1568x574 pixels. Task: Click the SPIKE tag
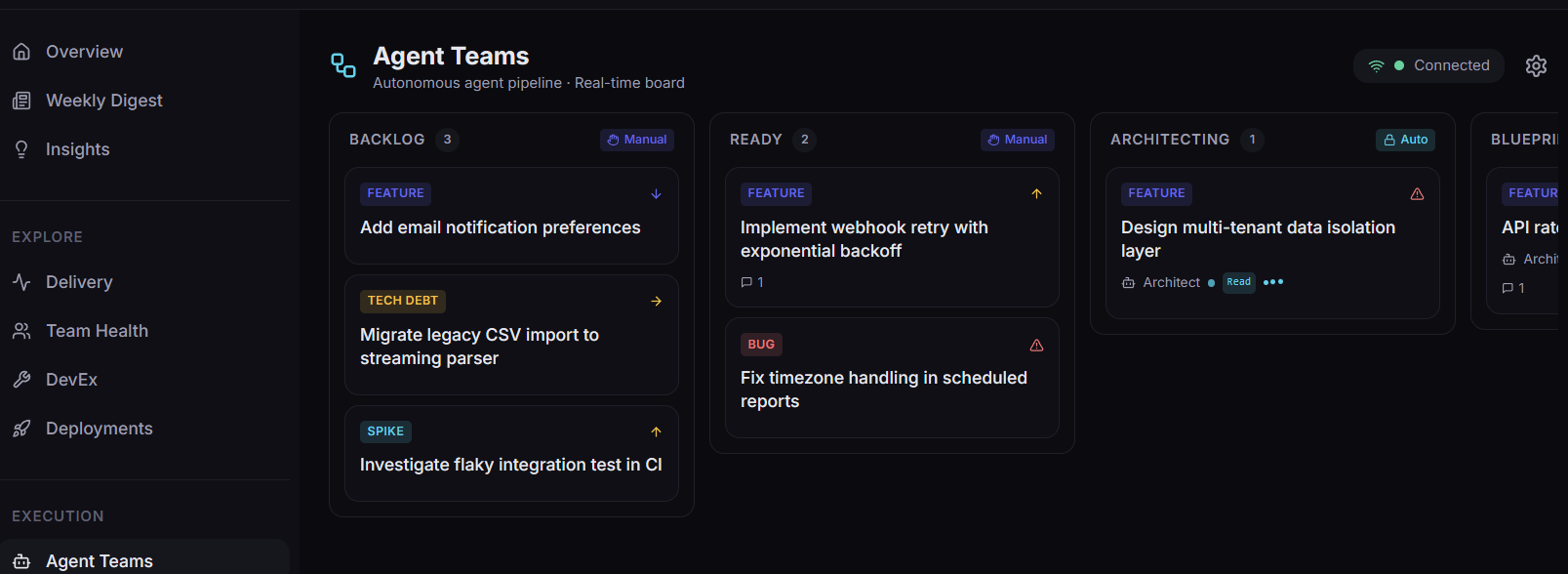coord(385,431)
